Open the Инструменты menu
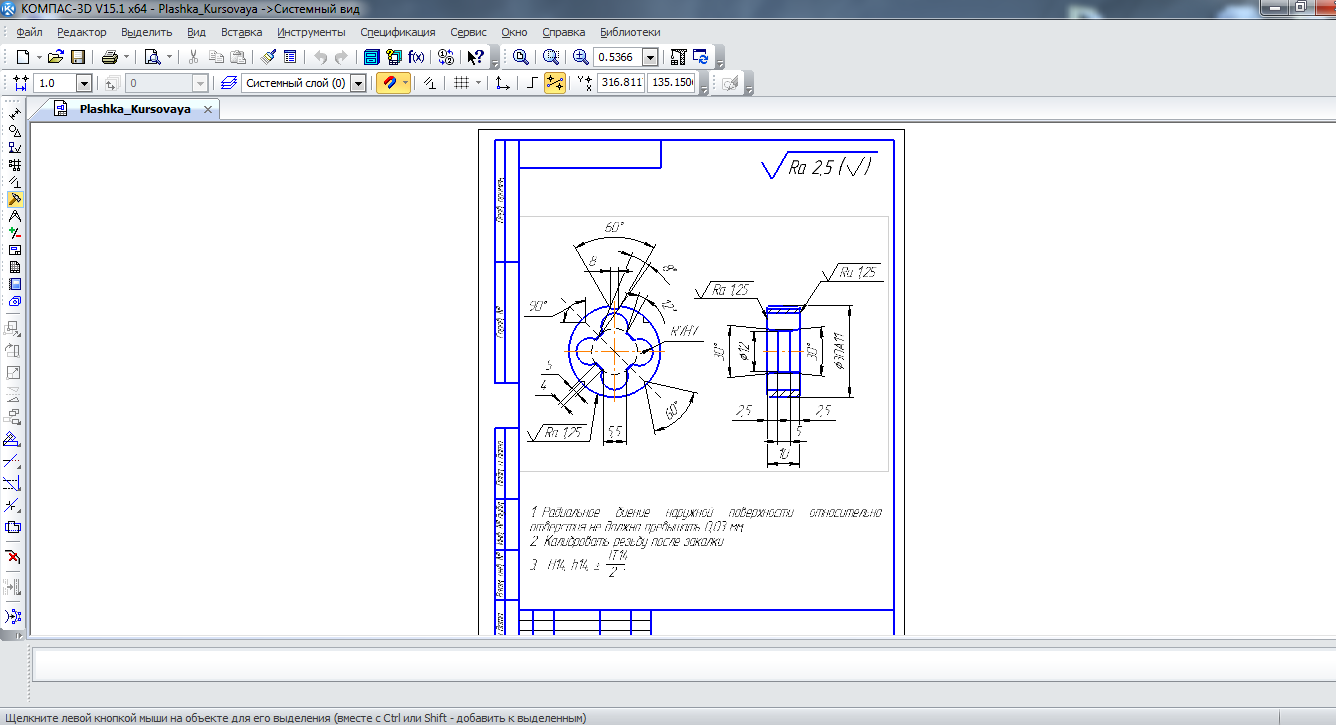The width and height of the screenshot is (1336, 725). [x=311, y=32]
